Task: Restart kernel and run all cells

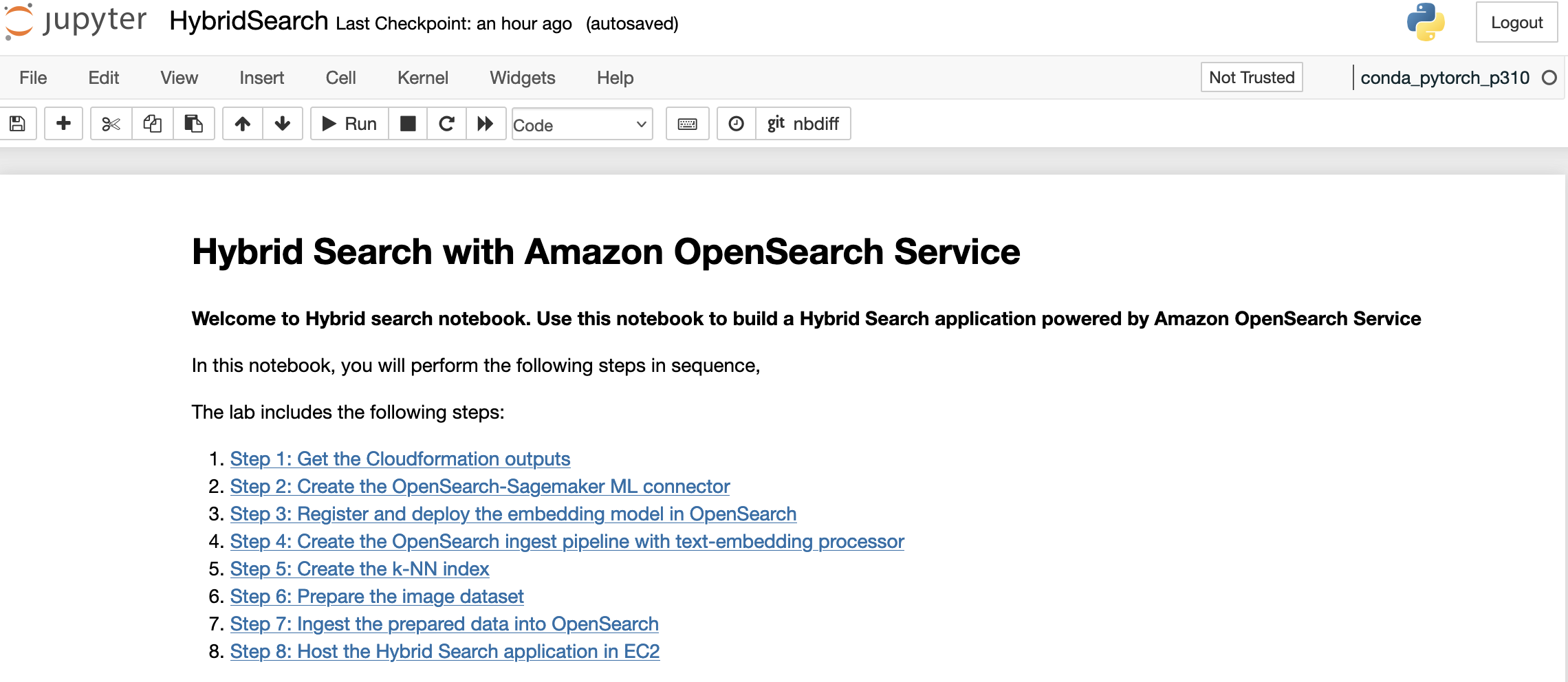Action: [486, 124]
